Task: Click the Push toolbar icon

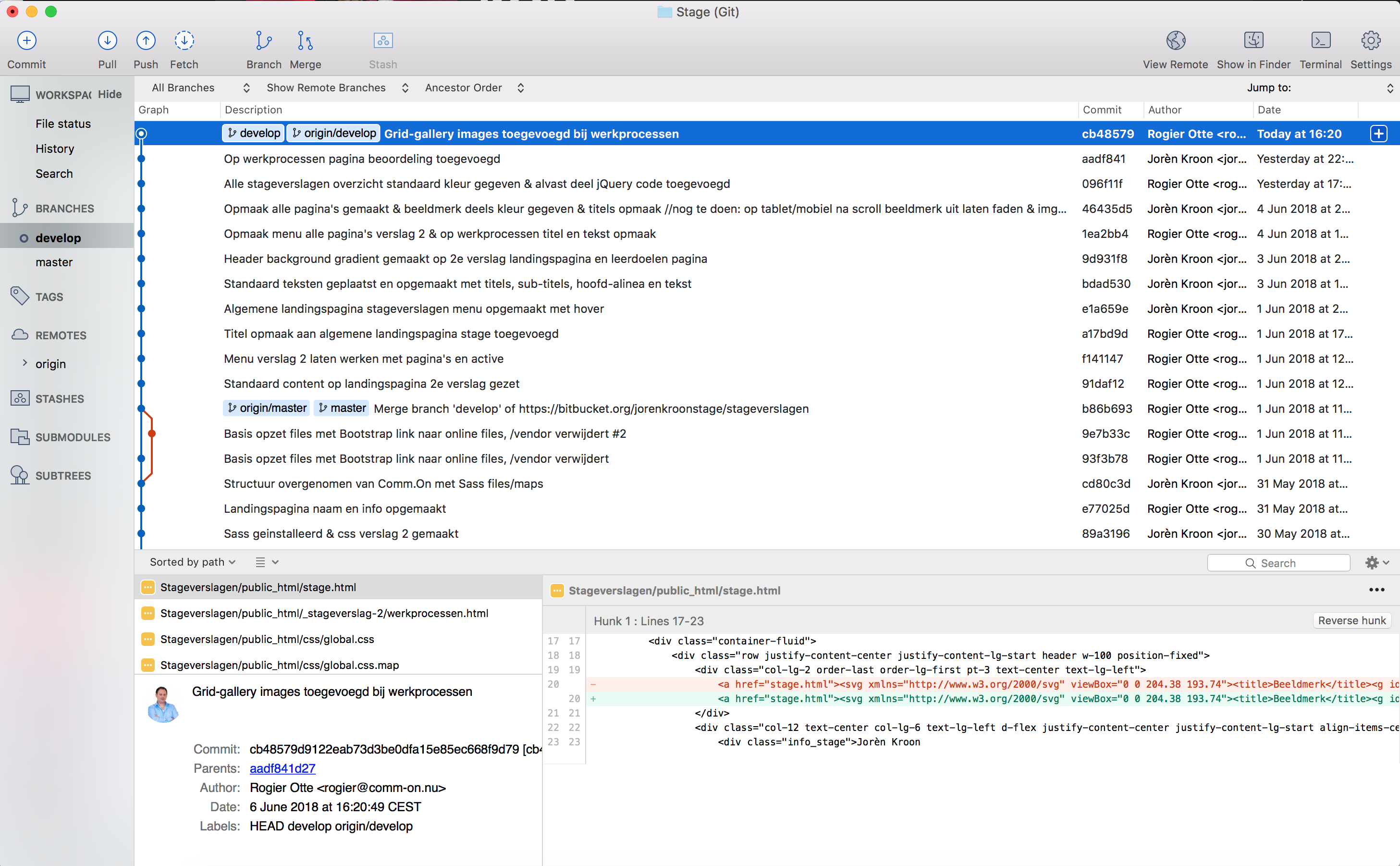Action: pos(146,41)
